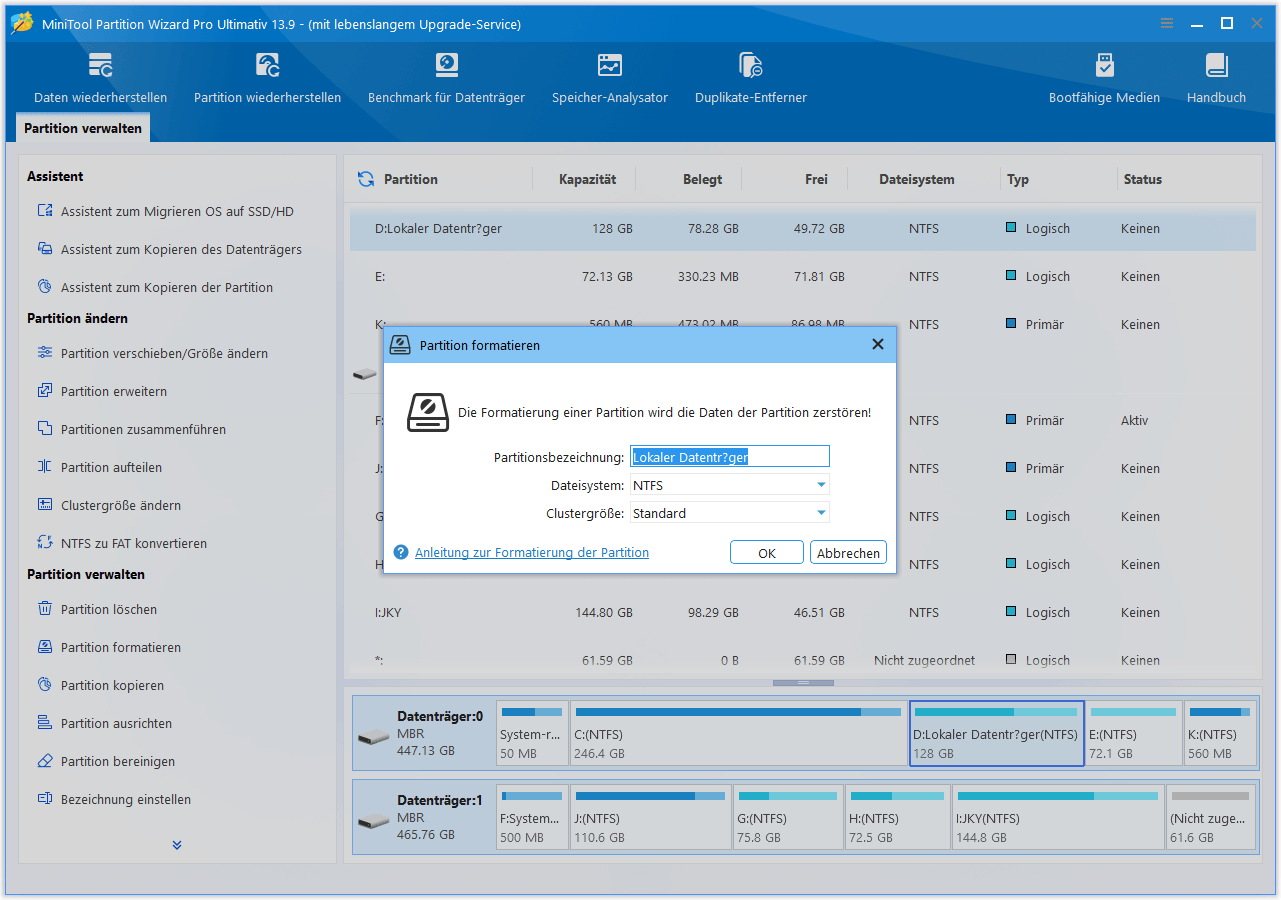Click Partition verschieben/Größe ändern
This screenshot has height=900, width=1281.
[164, 354]
